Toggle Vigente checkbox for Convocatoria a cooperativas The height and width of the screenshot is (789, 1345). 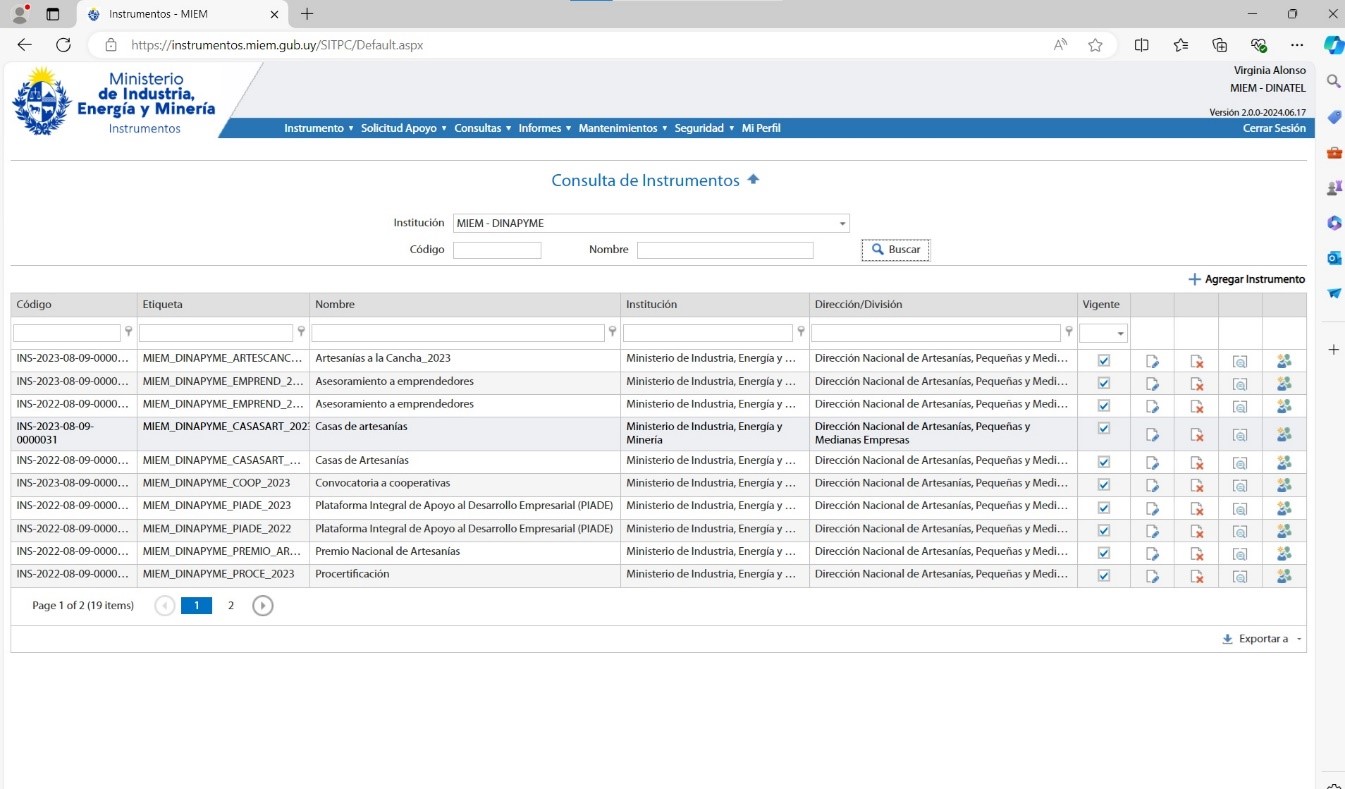(x=1104, y=485)
